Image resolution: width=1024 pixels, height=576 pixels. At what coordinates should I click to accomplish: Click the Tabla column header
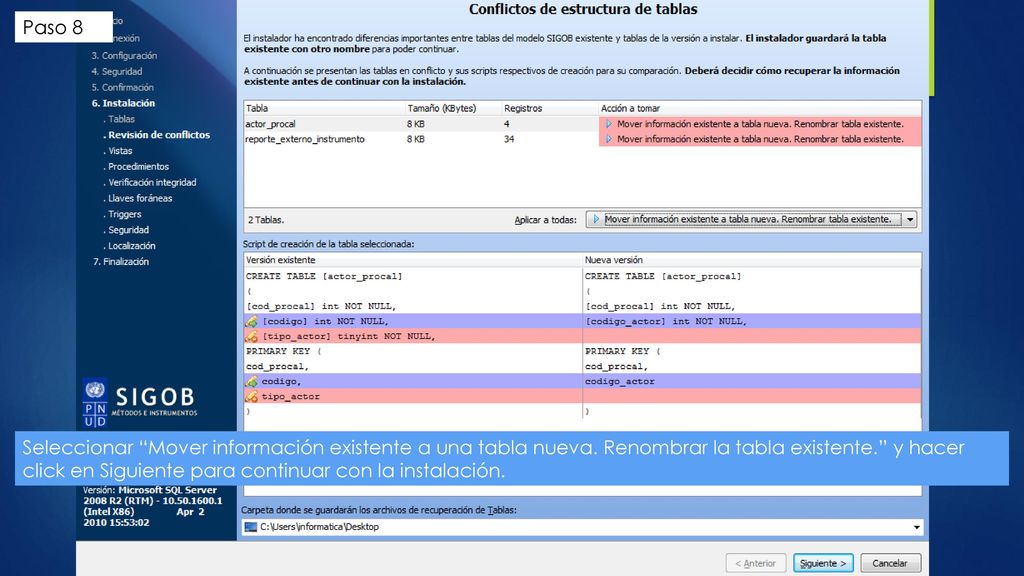pos(324,108)
